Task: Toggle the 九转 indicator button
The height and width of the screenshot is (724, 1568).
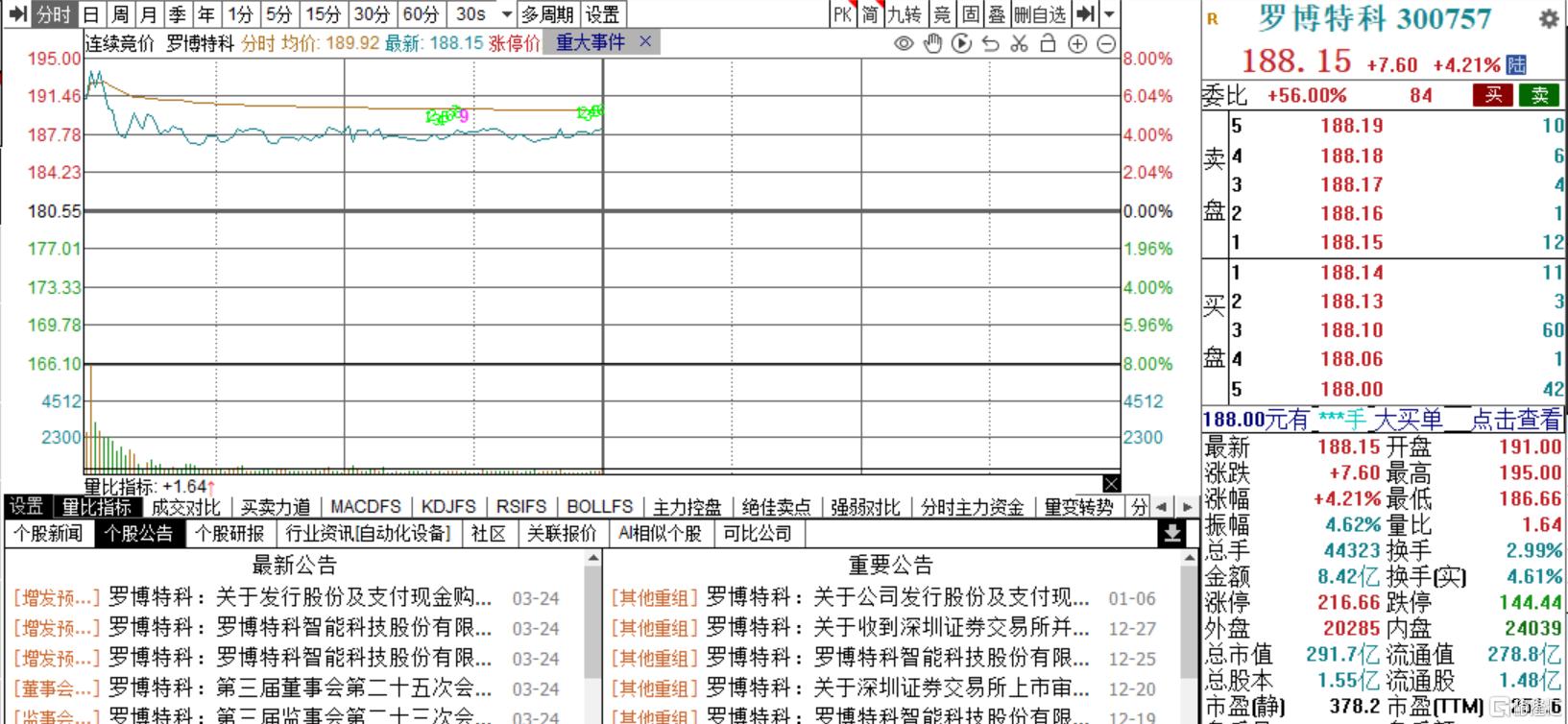Action: pos(905,14)
